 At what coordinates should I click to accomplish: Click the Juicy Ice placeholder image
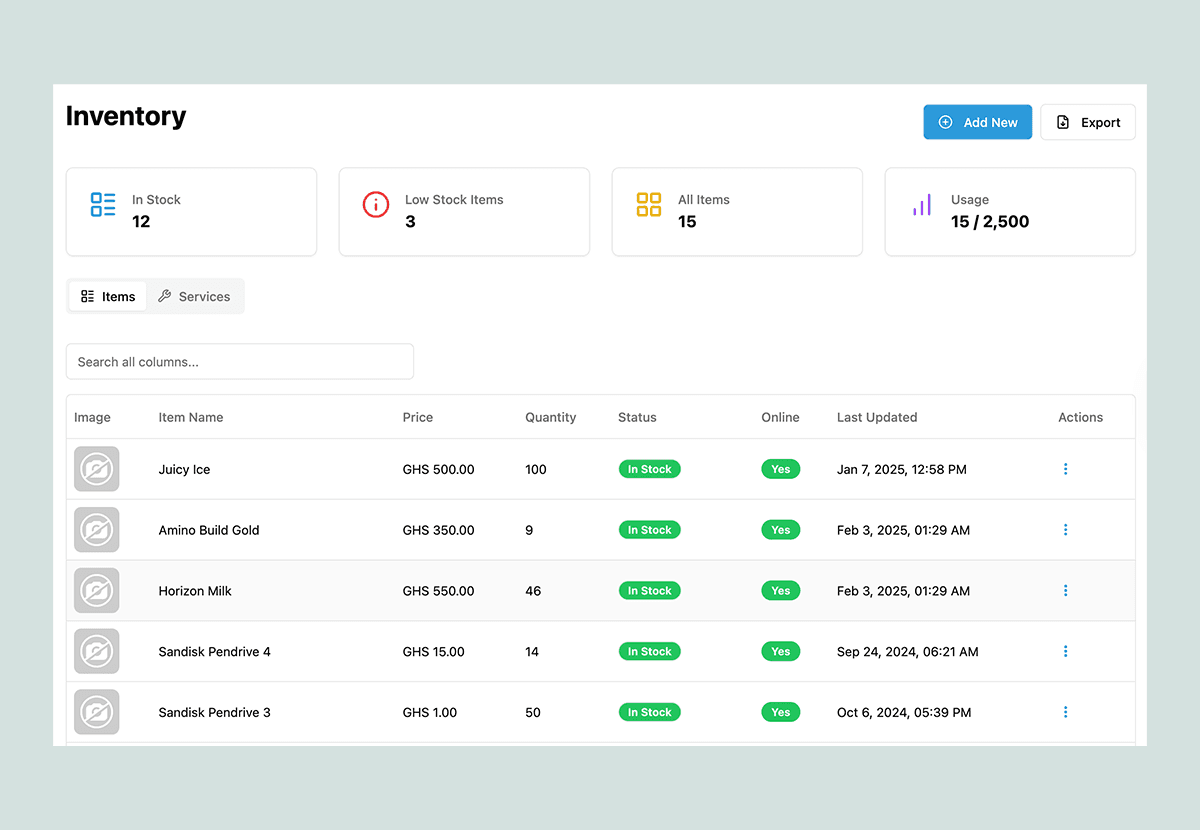pyautogui.click(x=97, y=469)
